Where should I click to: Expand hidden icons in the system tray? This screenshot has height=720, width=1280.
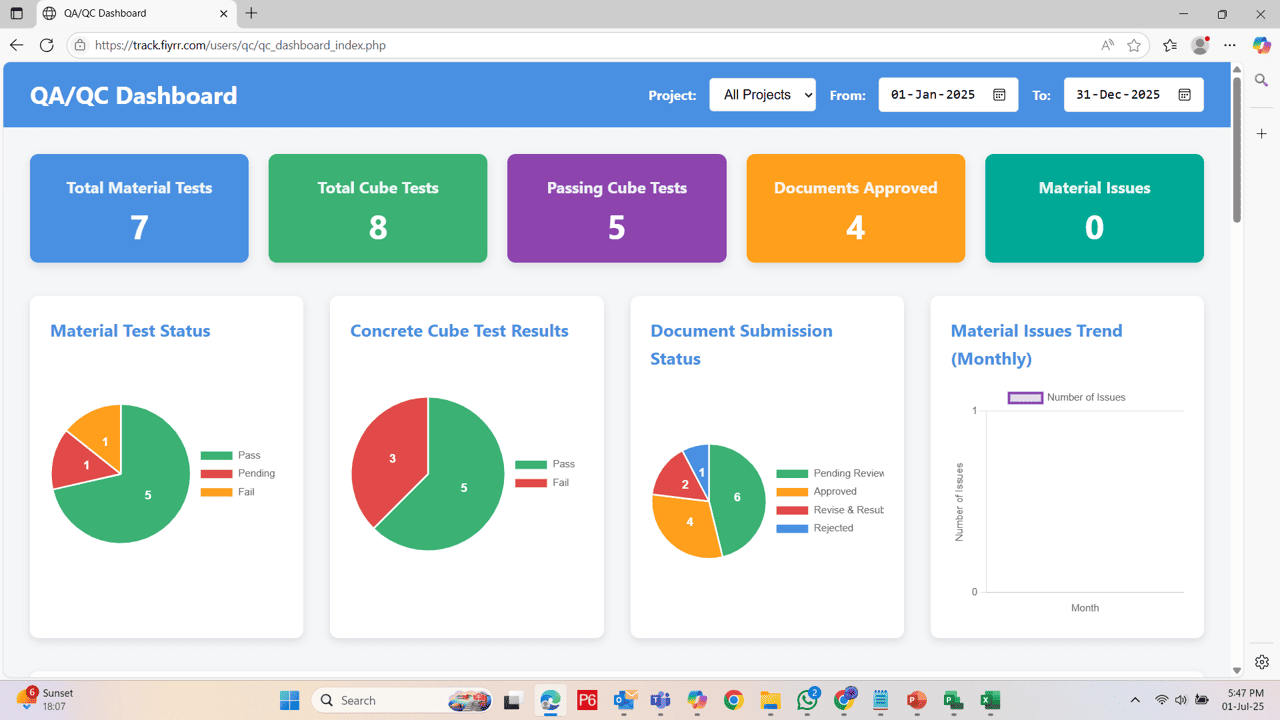[1135, 700]
